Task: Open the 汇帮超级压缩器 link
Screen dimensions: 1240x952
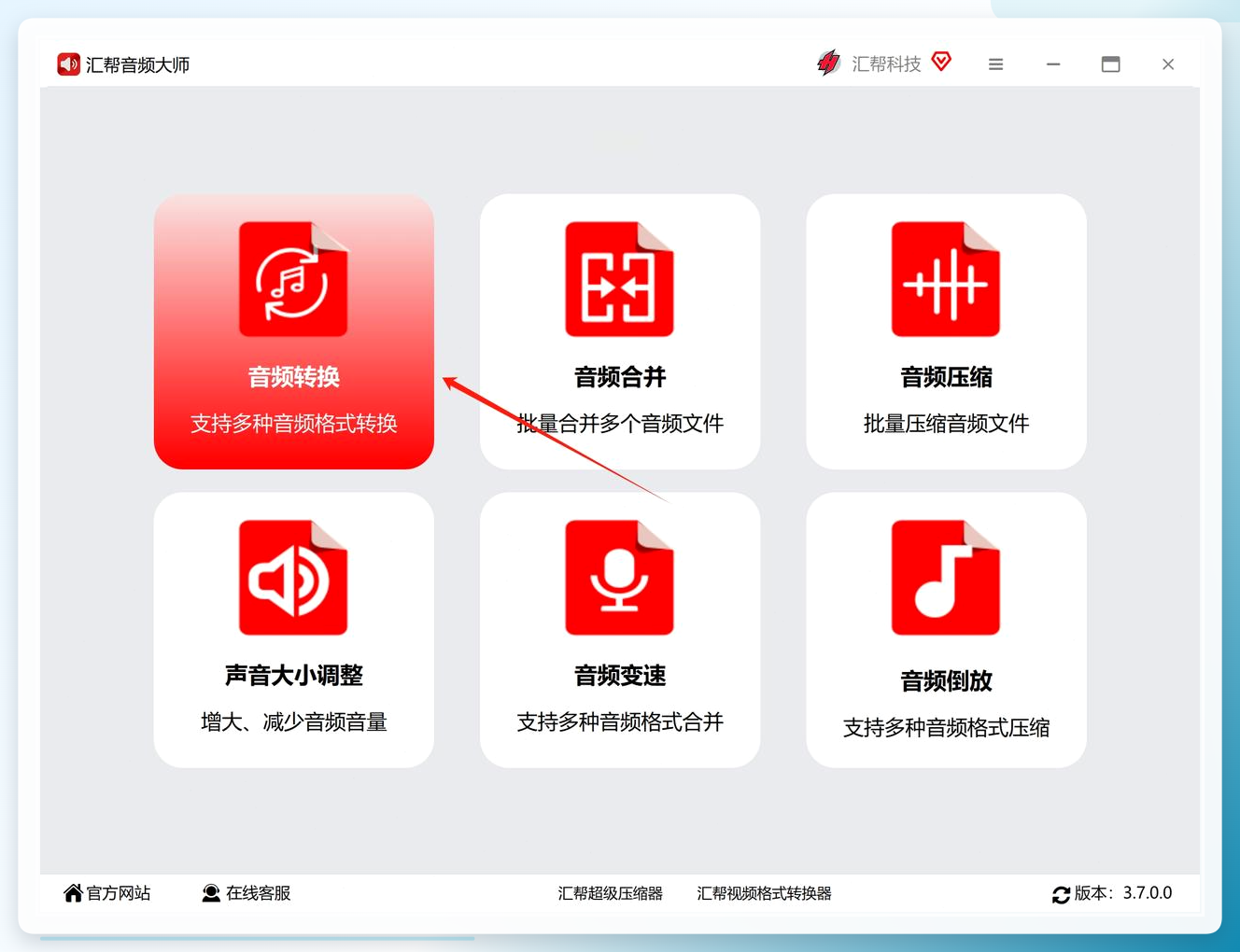Action: coord(611,893)
